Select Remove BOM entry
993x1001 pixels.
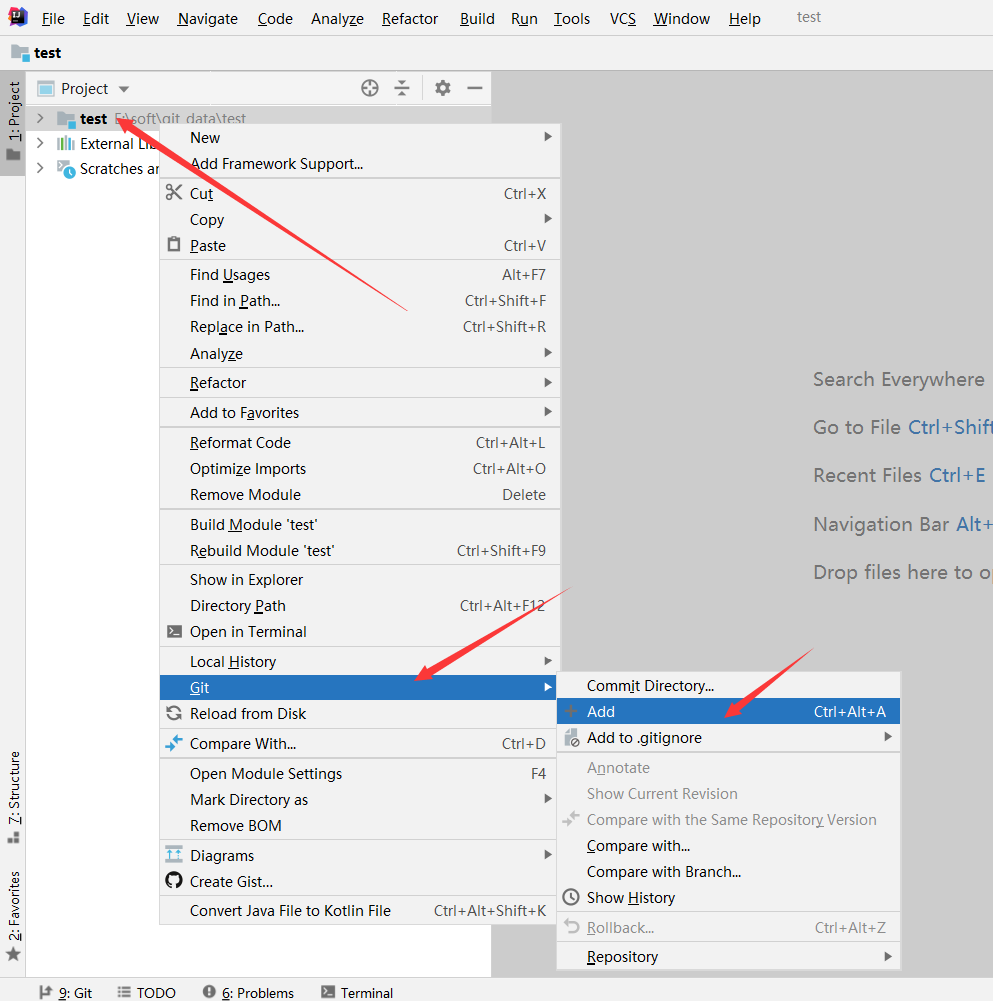(x=360, y=825)
